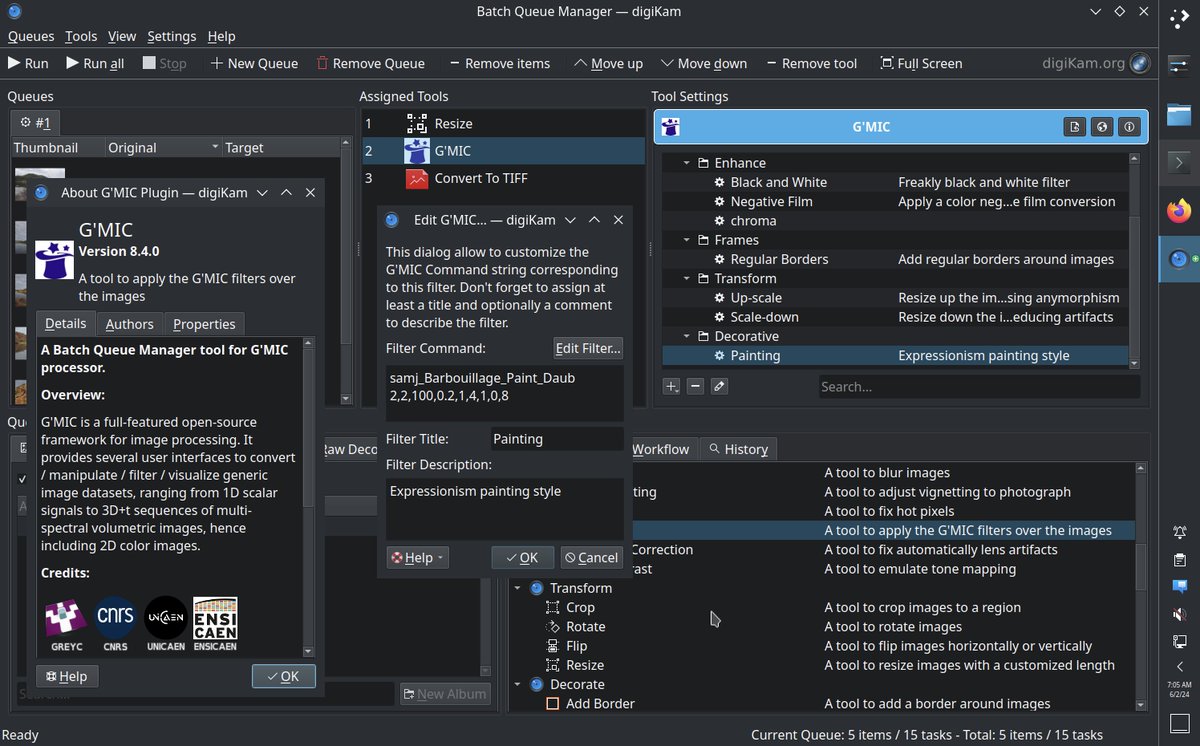Open the Settings menu

pyautogui.click(x=172, y=36)
